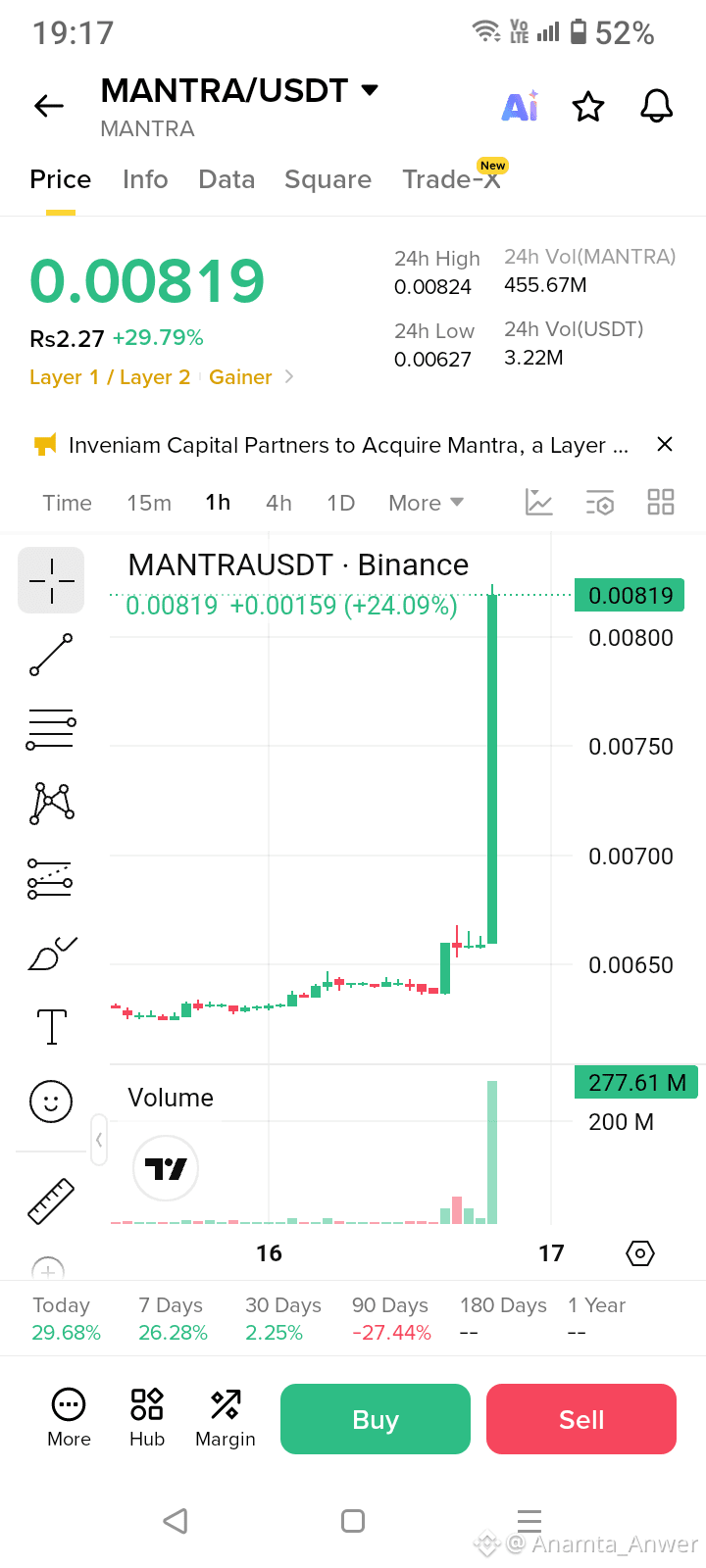Click the megaphone announcement icon
The image size is (706, 1568).
pos(45,445)
